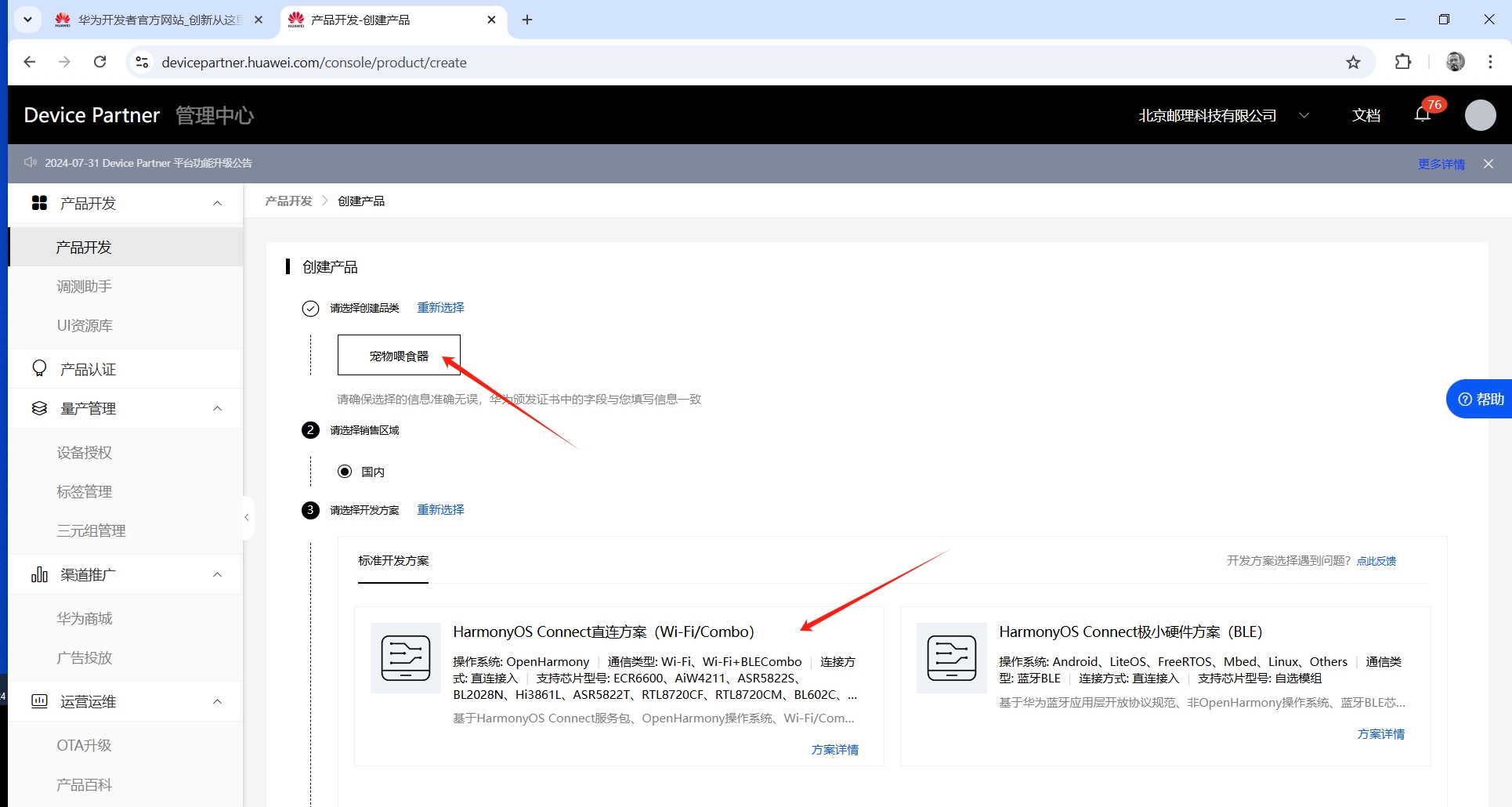The height and width of the screenshot is (807, 1512).
Task: Select HarmonyOS Connect极小硬件方案 (BLE) card
Action: (x=1166, y=686)
